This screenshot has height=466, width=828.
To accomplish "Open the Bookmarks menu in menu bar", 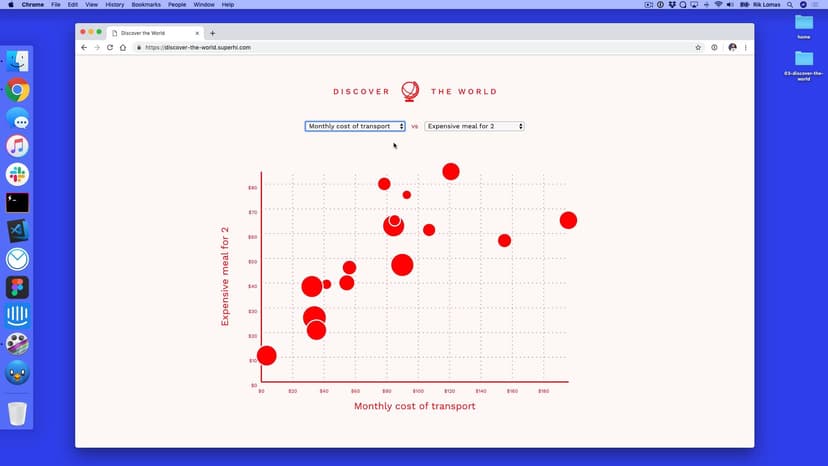I will click(146, 5).
